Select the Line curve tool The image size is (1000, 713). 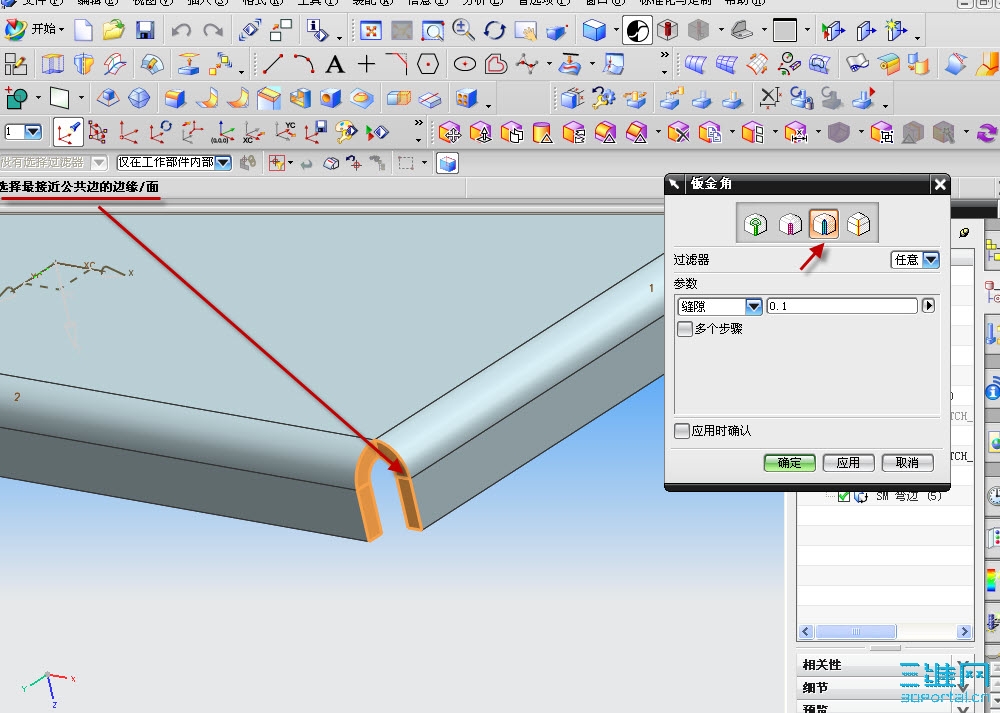pyautogui.click(x=273, y=64)
